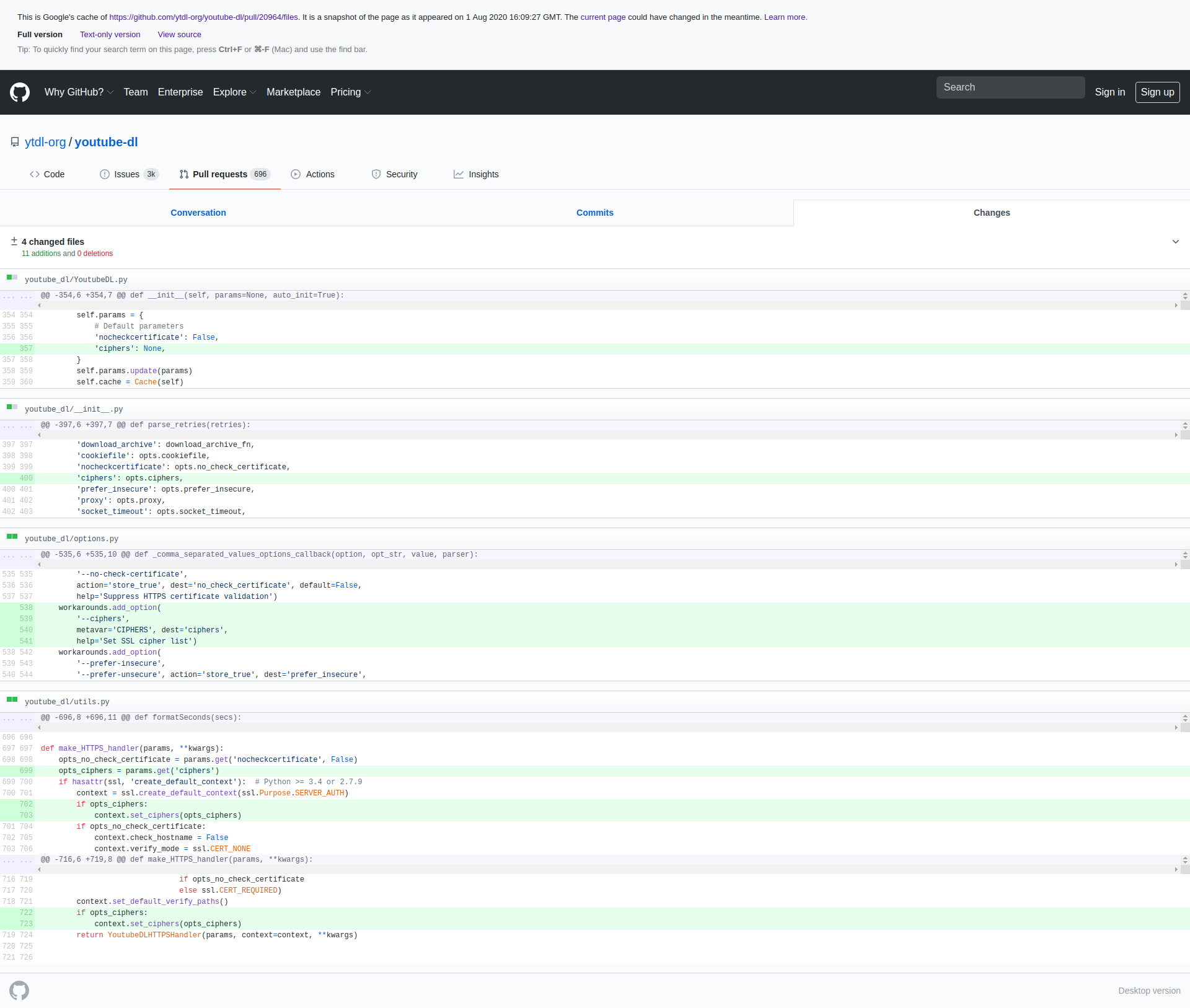Click the youtube_dl/options.py file name

(71, 539)
